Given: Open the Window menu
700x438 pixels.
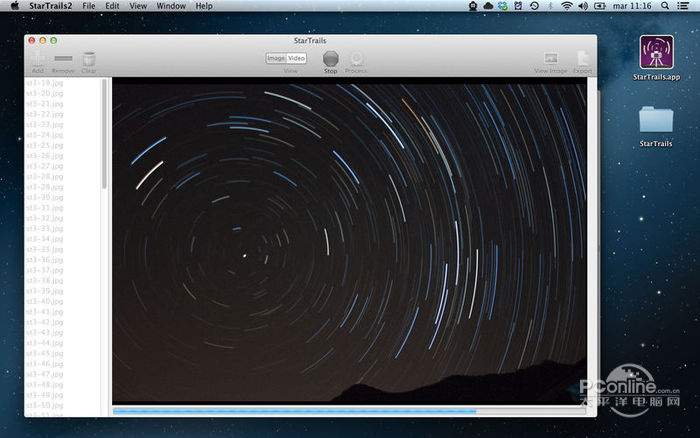Looking at the screenshot, I should coord(171,6).
